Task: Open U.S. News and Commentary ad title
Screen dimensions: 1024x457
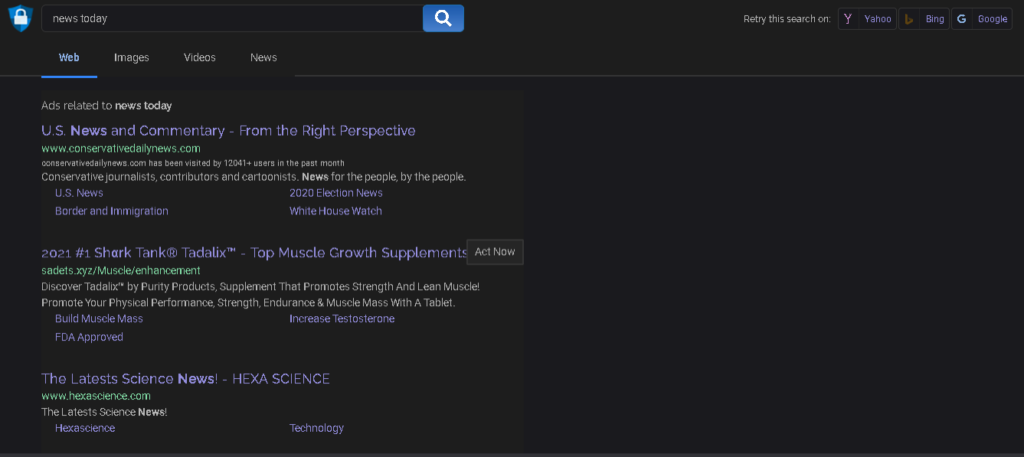Action: [x=228, y=131]
